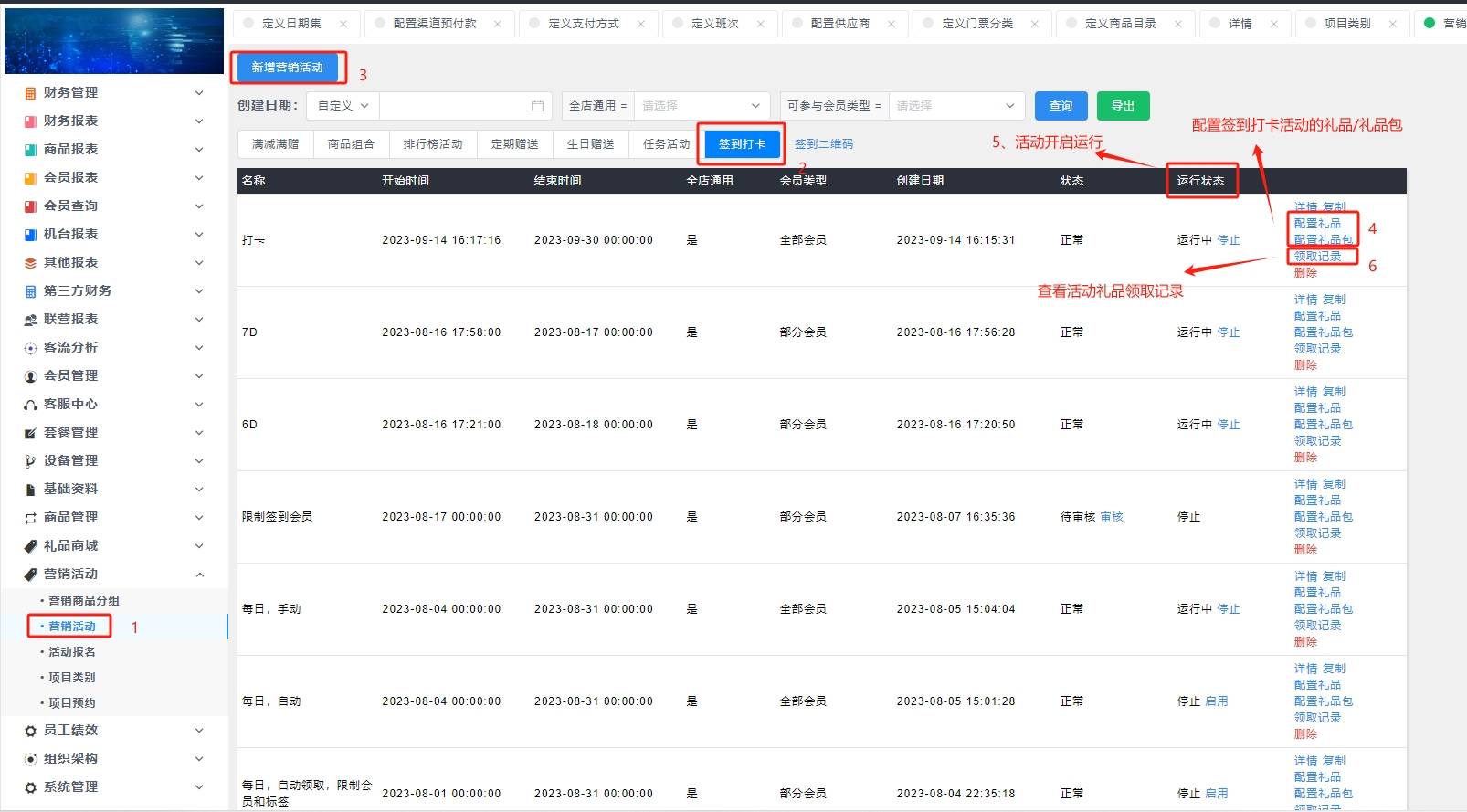Screen dimensions: 1467x812
Task: Open the 自定义 date type dropdown
Action: tap(343, 106)
